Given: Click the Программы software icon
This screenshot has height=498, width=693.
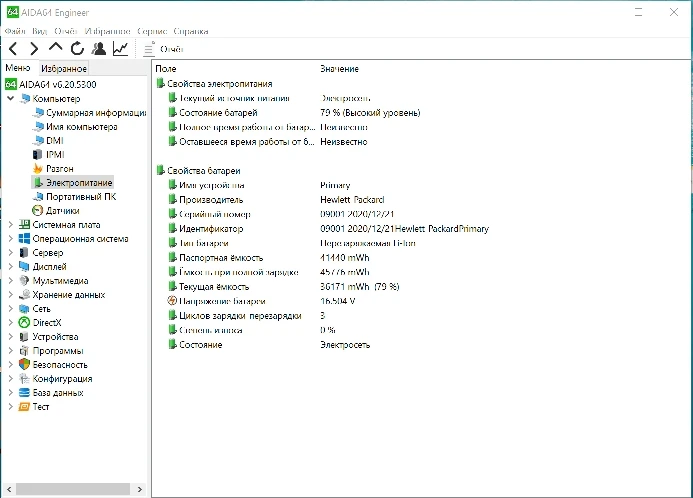Looking at the screenshot, I should tap(24, 351).
